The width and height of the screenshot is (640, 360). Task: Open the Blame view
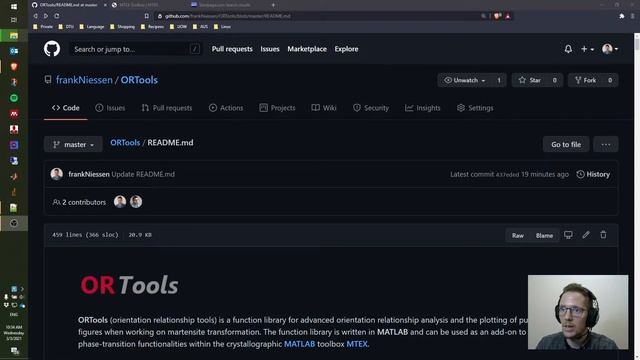pyautogui.click(x=544, y=236)
